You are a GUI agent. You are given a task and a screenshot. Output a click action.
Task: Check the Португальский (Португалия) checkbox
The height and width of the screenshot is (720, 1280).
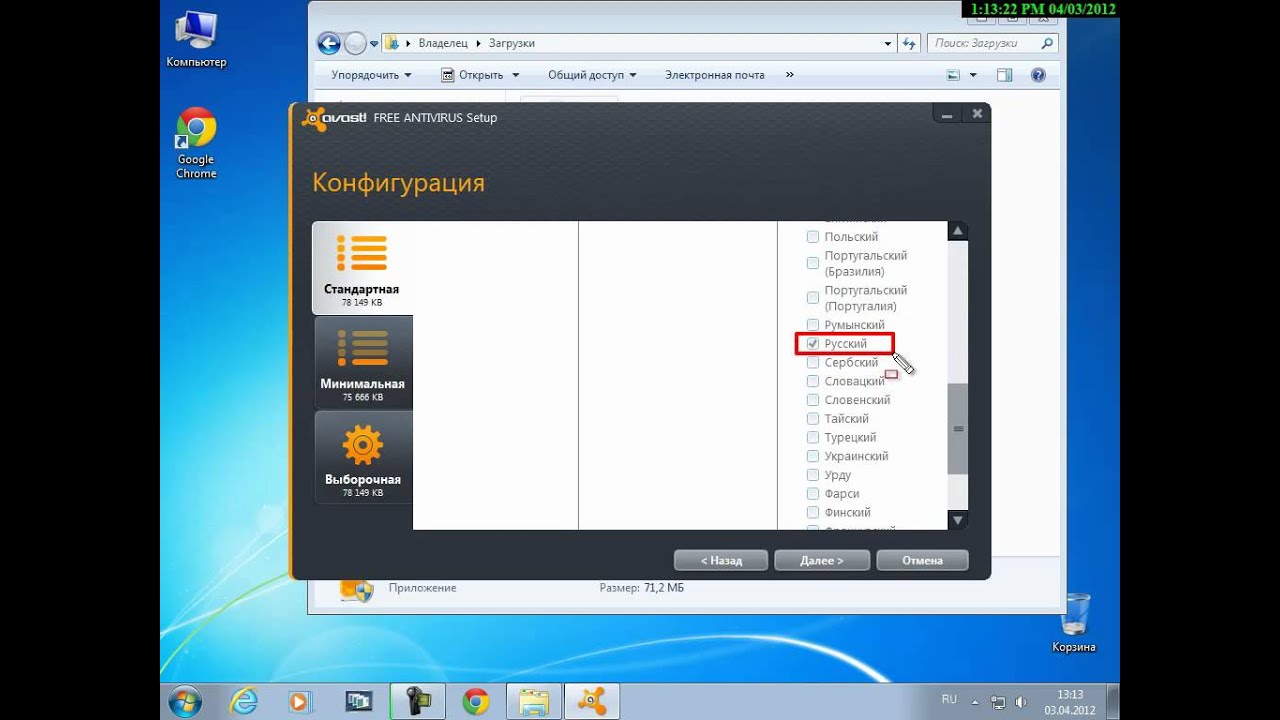813,298
